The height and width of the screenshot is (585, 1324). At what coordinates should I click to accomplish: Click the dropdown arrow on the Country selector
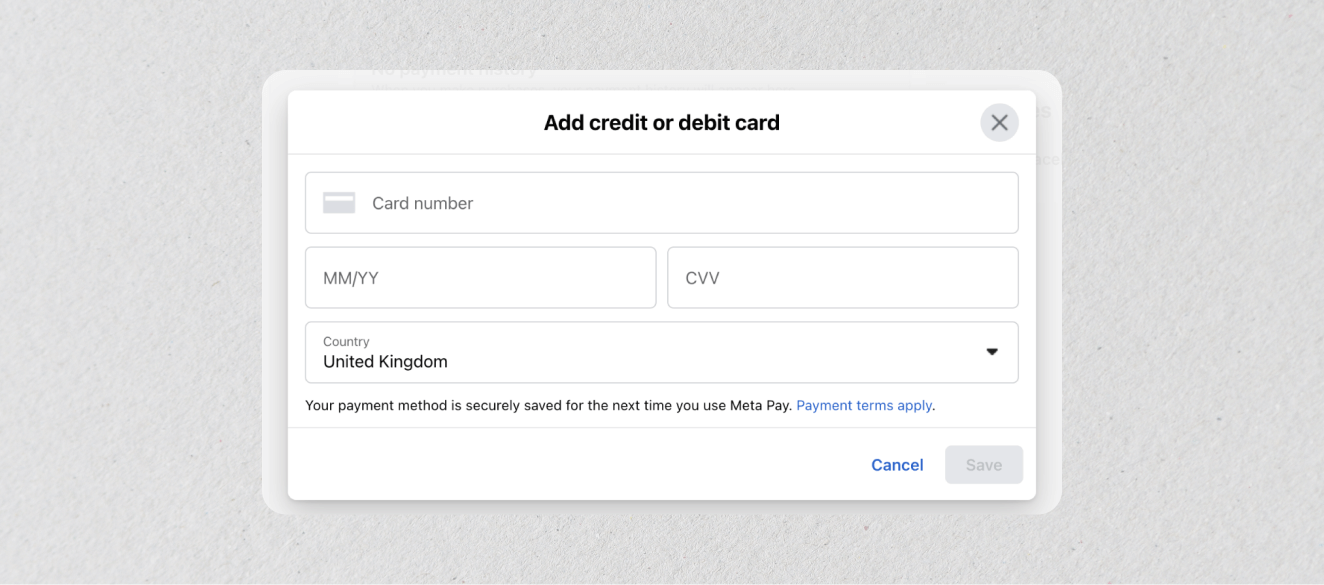[991, 352]
